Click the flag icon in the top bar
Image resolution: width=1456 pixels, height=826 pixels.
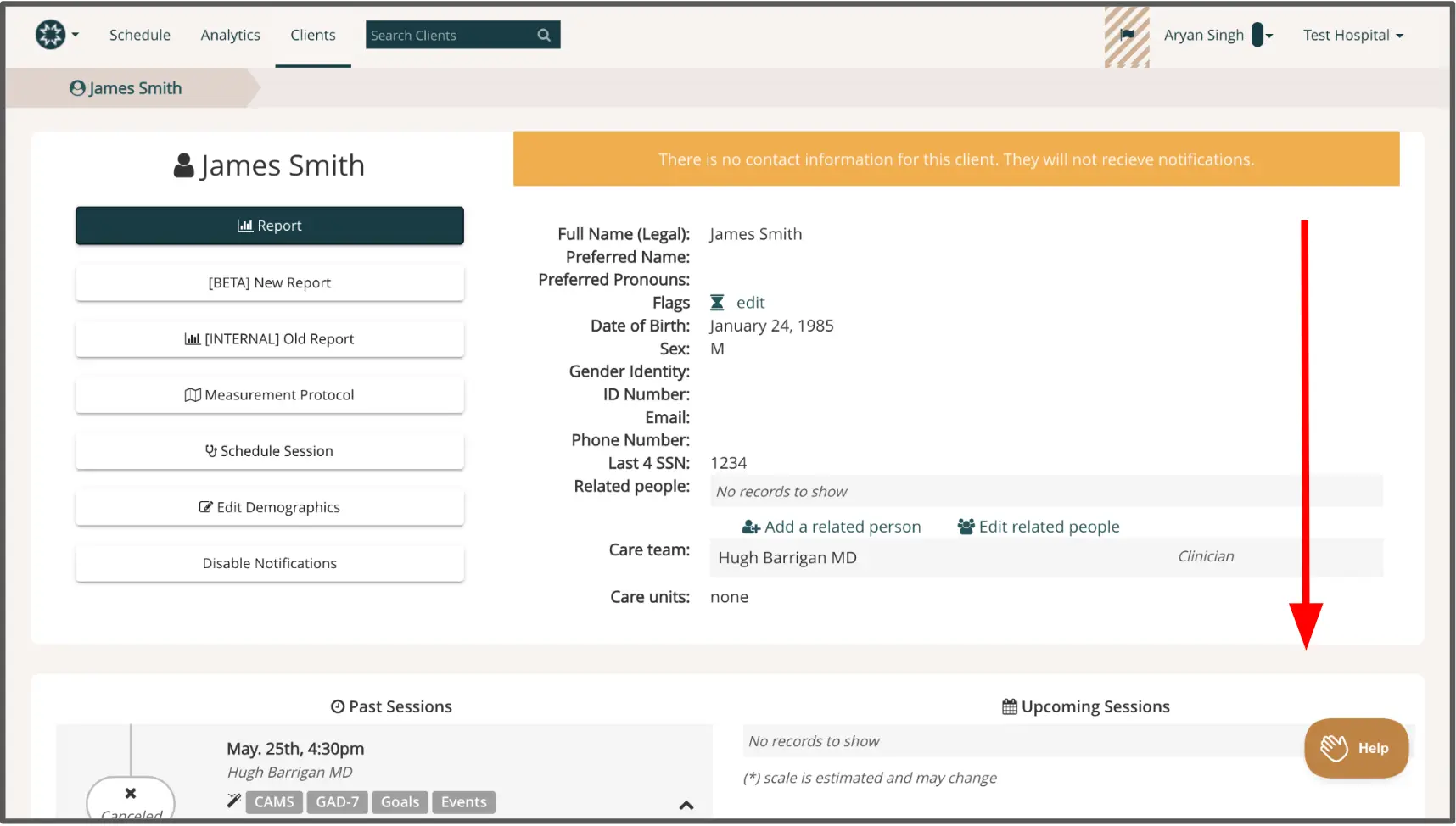click(x=1128, y=35)
